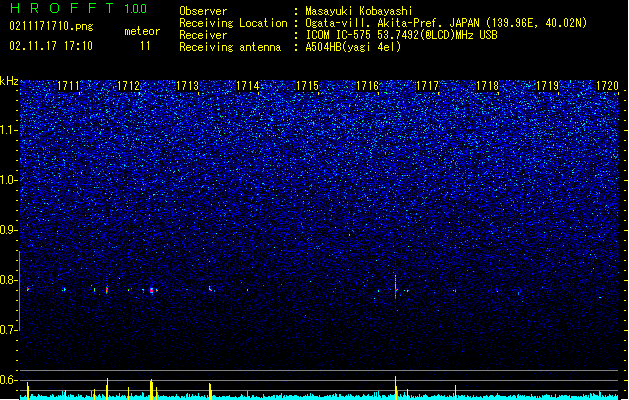Click the meteor label
This screenshot has height=400, width=629.
(x=142, y=31)
